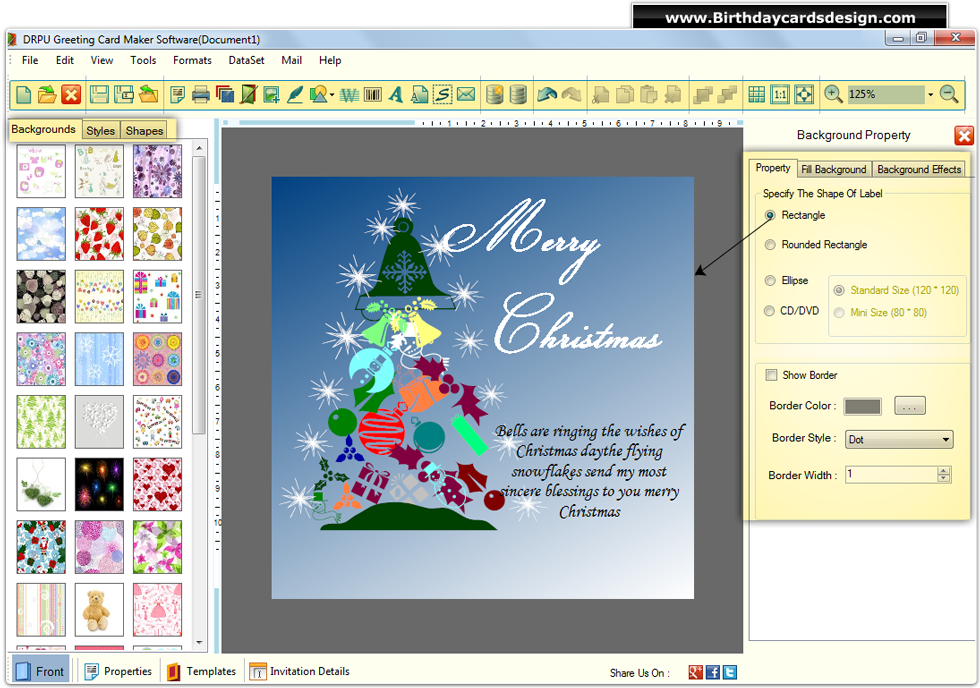Select Mini Size (80 * 80) option
980x688 pixels.
coord(839,312)
